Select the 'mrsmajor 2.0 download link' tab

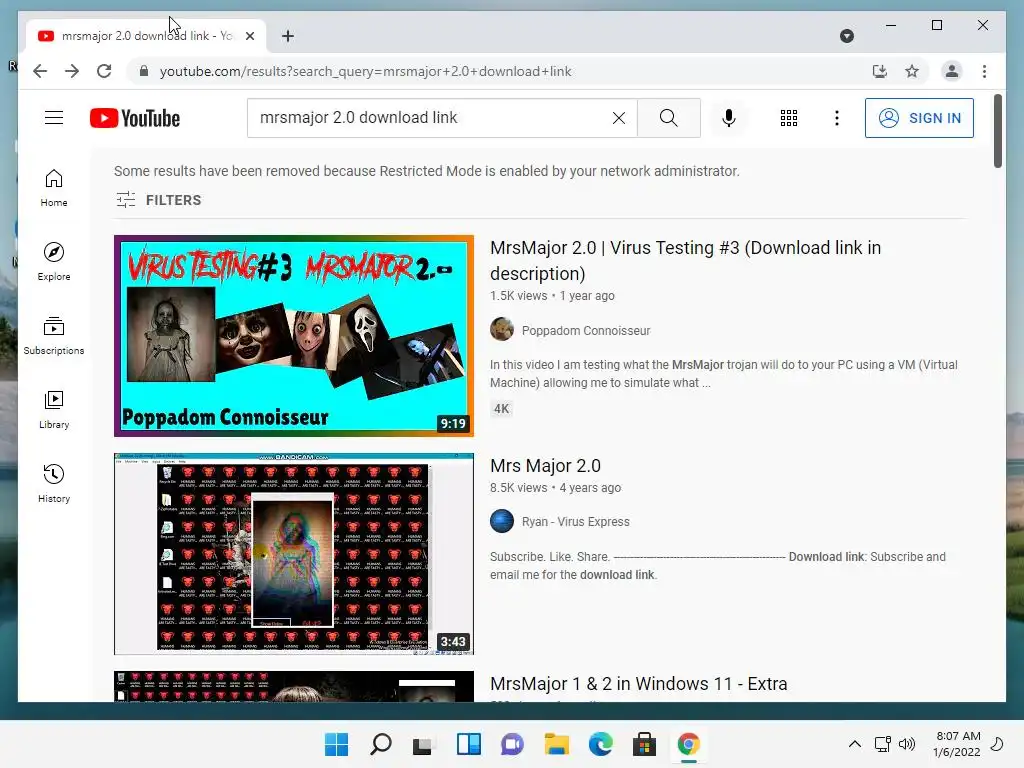[146, 36]
